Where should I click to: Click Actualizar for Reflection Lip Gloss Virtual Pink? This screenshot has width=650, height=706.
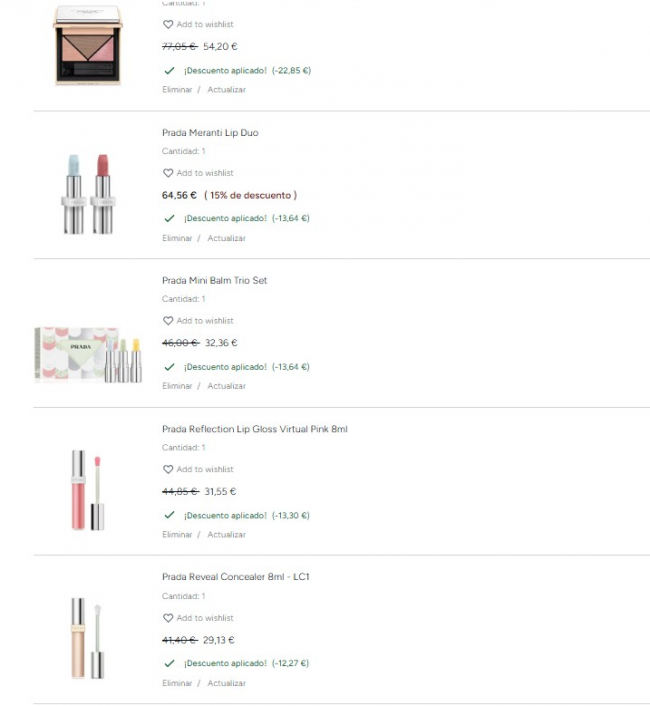pos(226,534)
